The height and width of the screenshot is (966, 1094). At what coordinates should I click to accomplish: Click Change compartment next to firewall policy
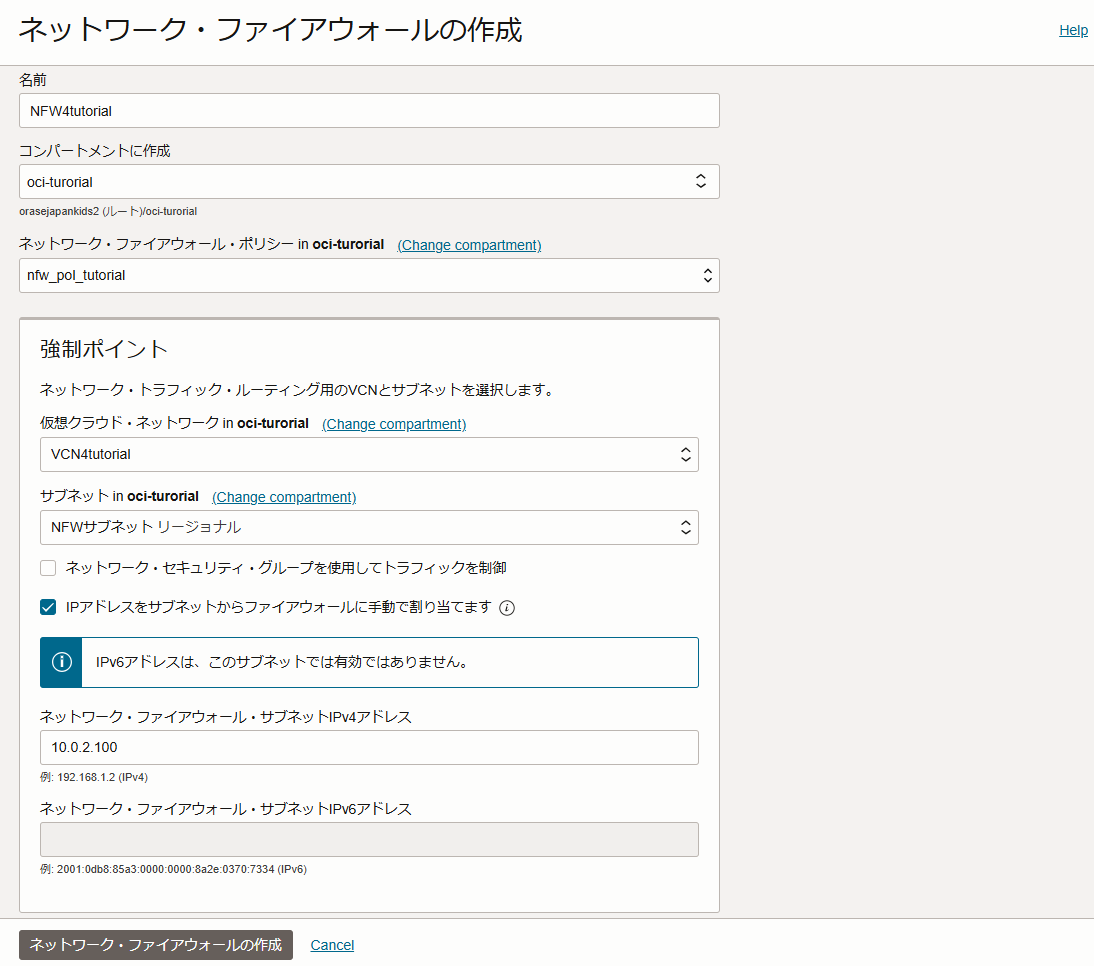click(x=469, y=244)
